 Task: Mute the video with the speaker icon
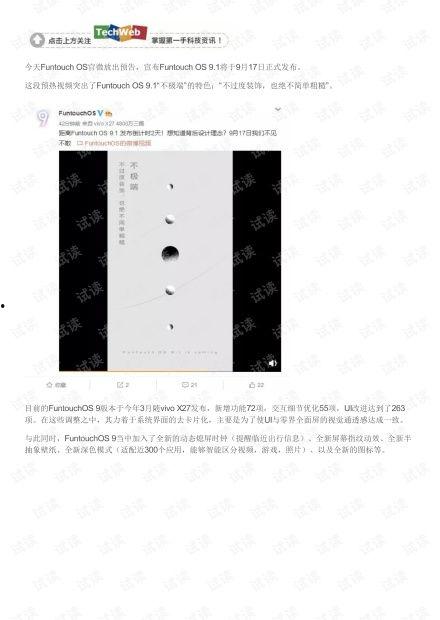[272, 363]
